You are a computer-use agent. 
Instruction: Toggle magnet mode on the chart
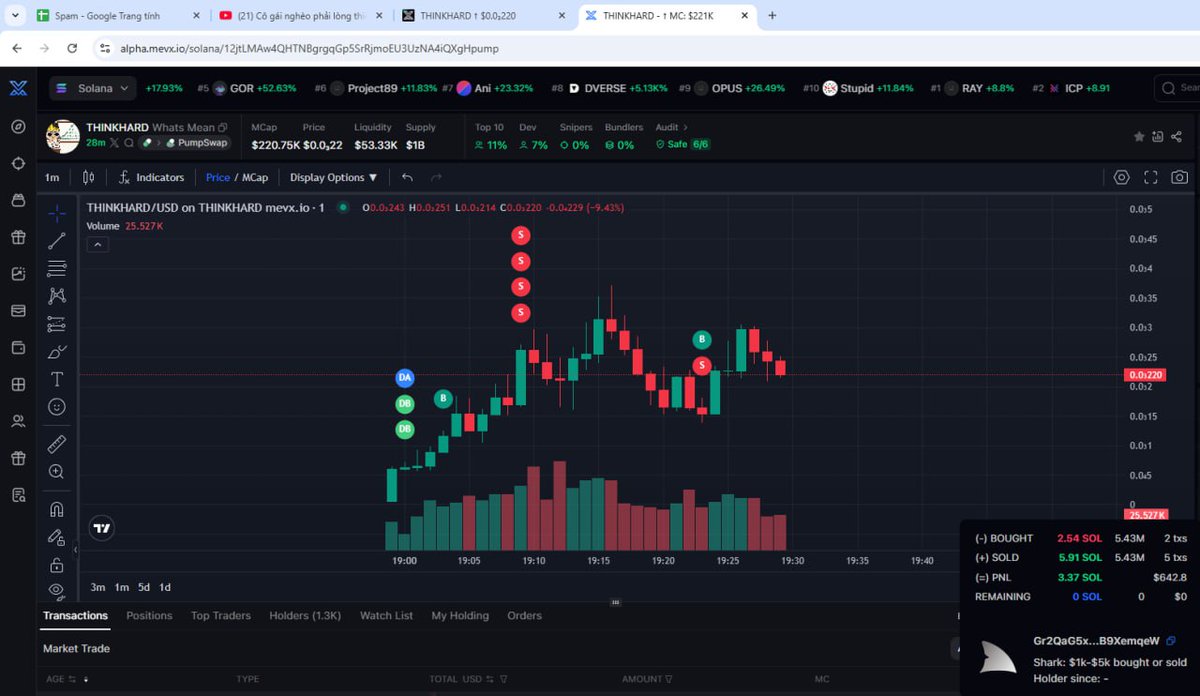[x=57, y=509]
